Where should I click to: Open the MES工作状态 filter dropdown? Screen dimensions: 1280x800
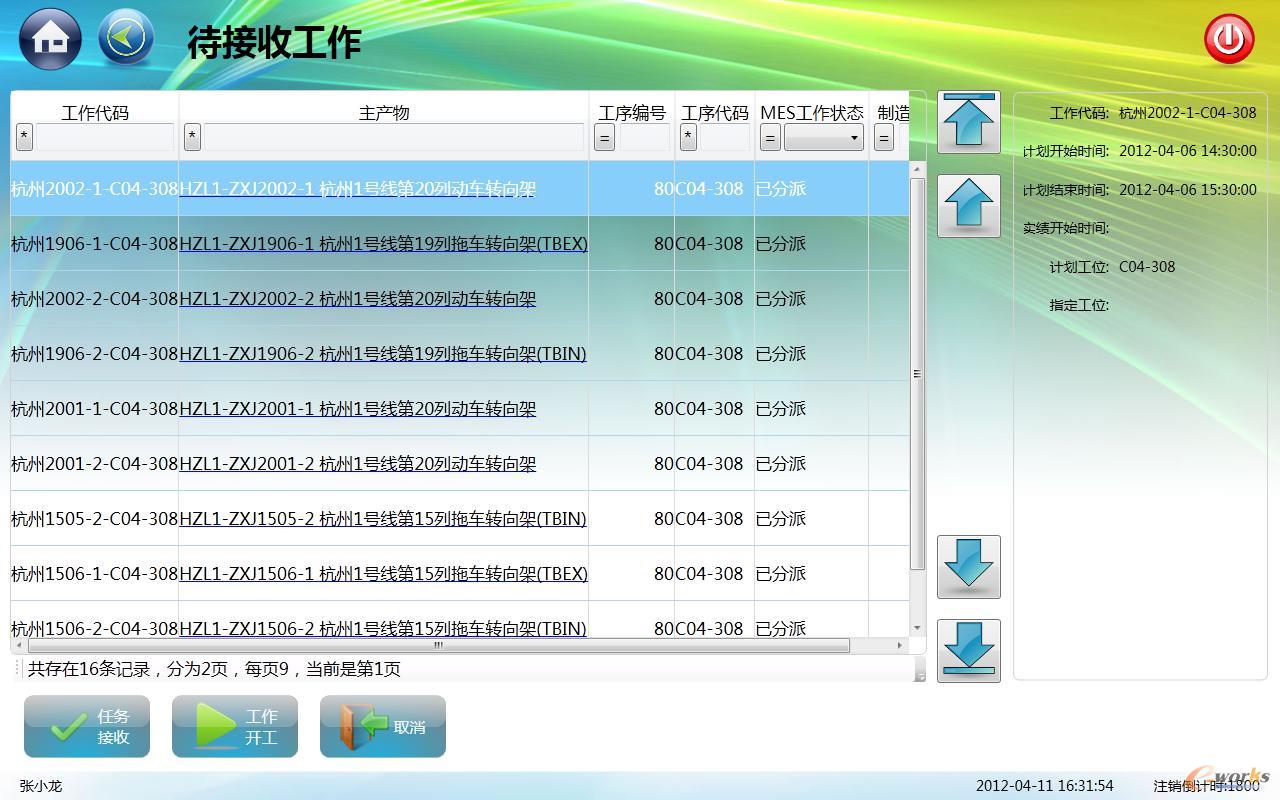click(824, 138)
